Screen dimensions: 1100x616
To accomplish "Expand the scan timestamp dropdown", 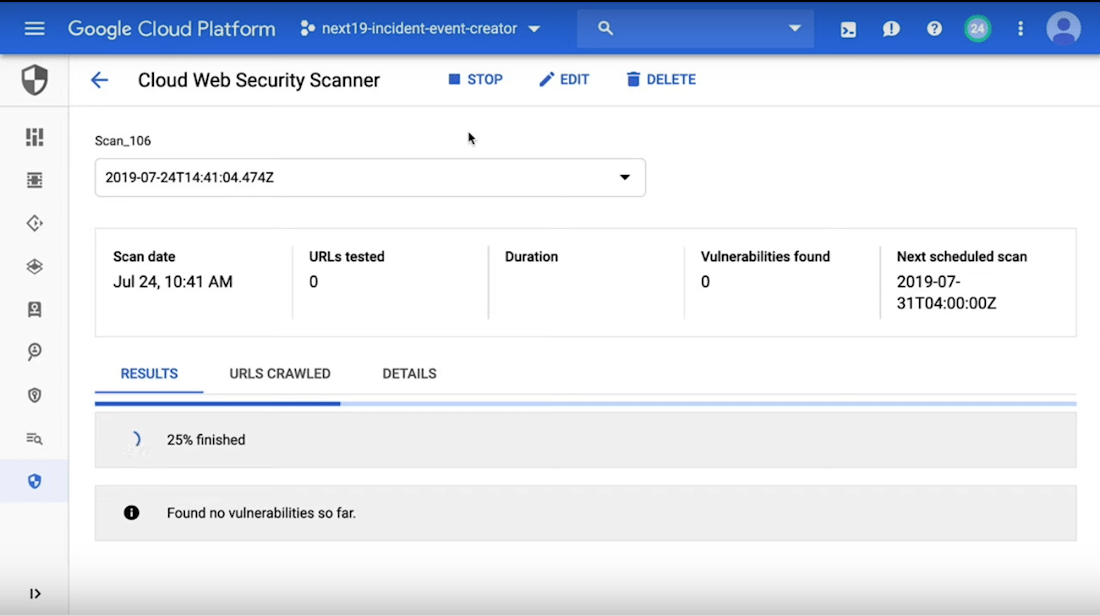I will [624, 178].
